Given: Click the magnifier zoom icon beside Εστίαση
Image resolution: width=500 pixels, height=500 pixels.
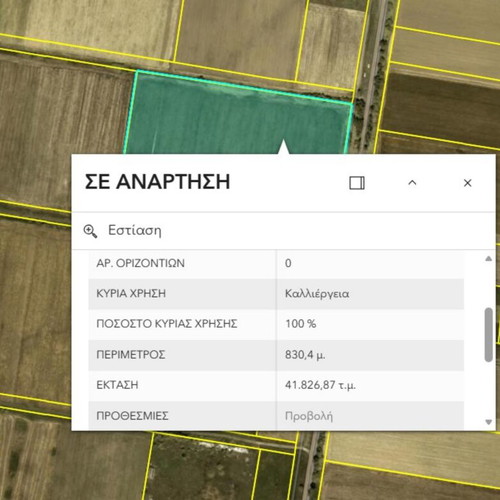Looking at the screenshot, I should 90,231.
